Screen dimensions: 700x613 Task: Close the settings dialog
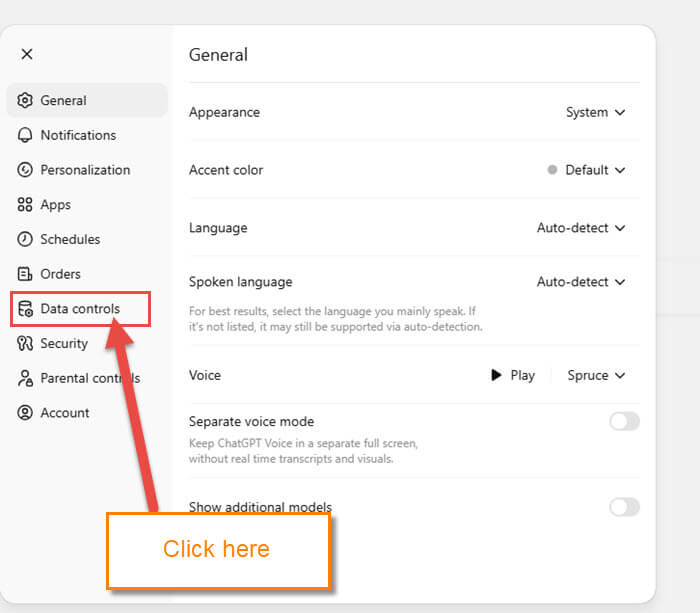tap(27, 54)
